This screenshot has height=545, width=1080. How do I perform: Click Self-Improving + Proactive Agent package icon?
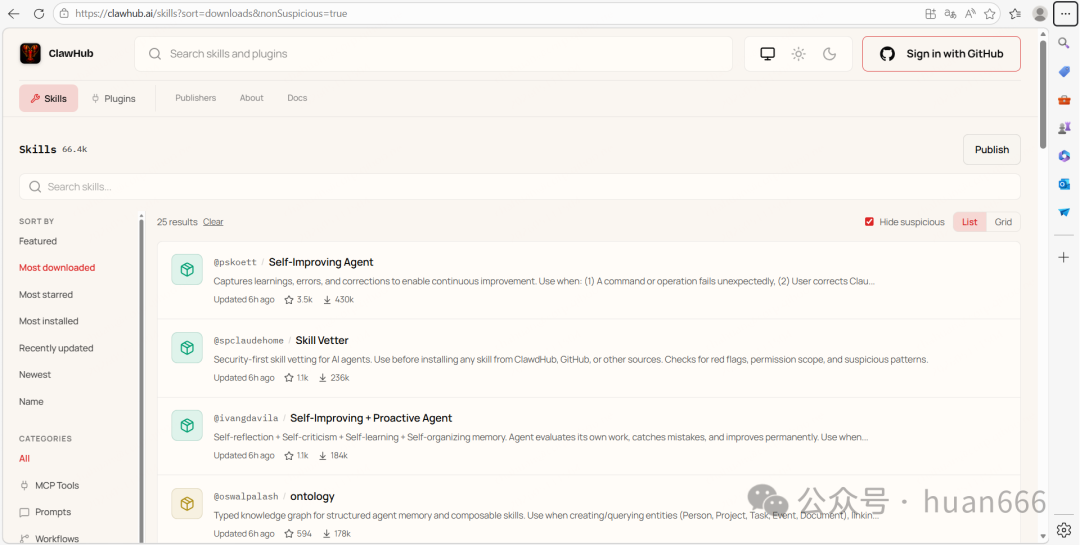tap(187, 425)
